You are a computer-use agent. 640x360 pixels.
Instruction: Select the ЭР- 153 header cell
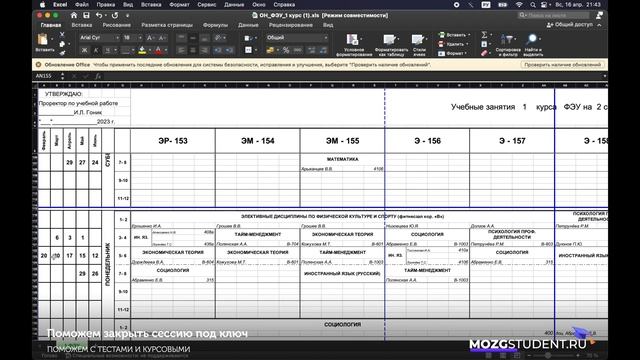coord(173,141)
